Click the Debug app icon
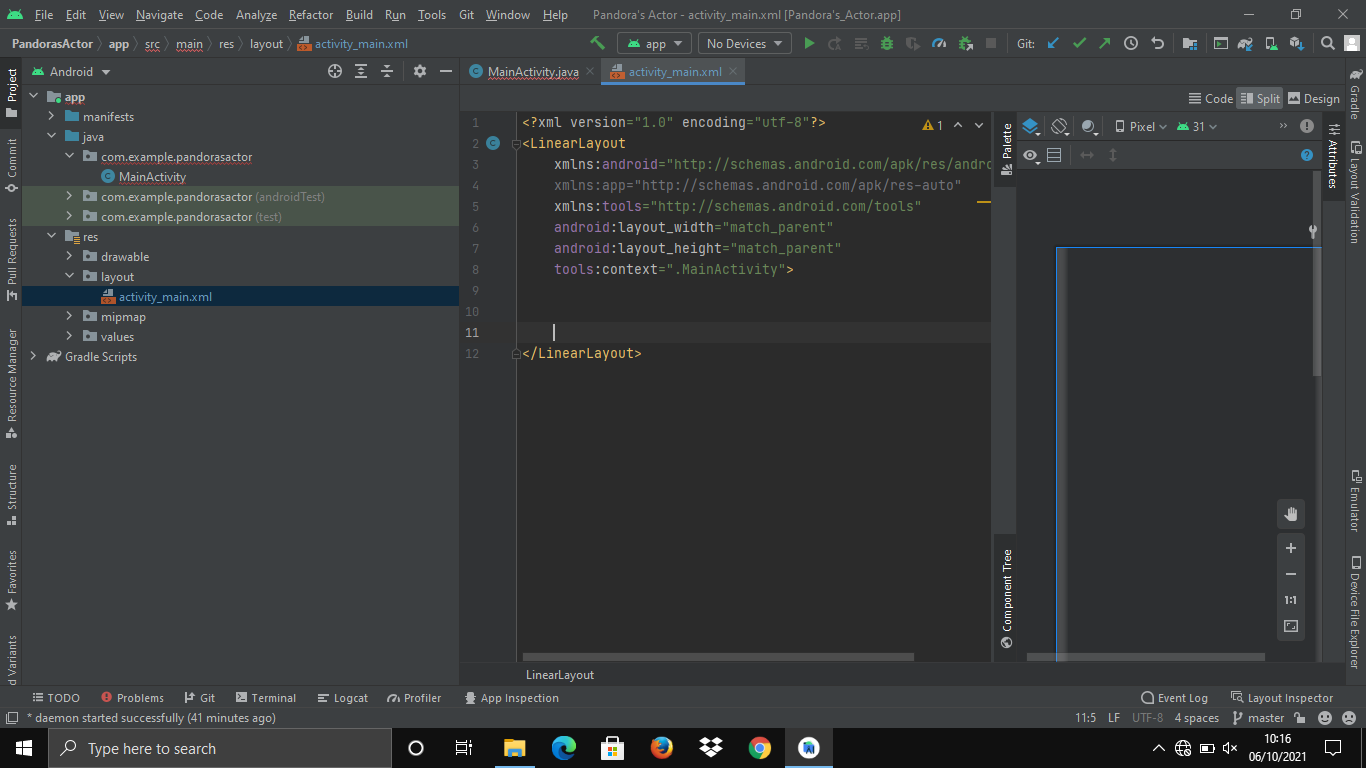 [x=886, y=44]
